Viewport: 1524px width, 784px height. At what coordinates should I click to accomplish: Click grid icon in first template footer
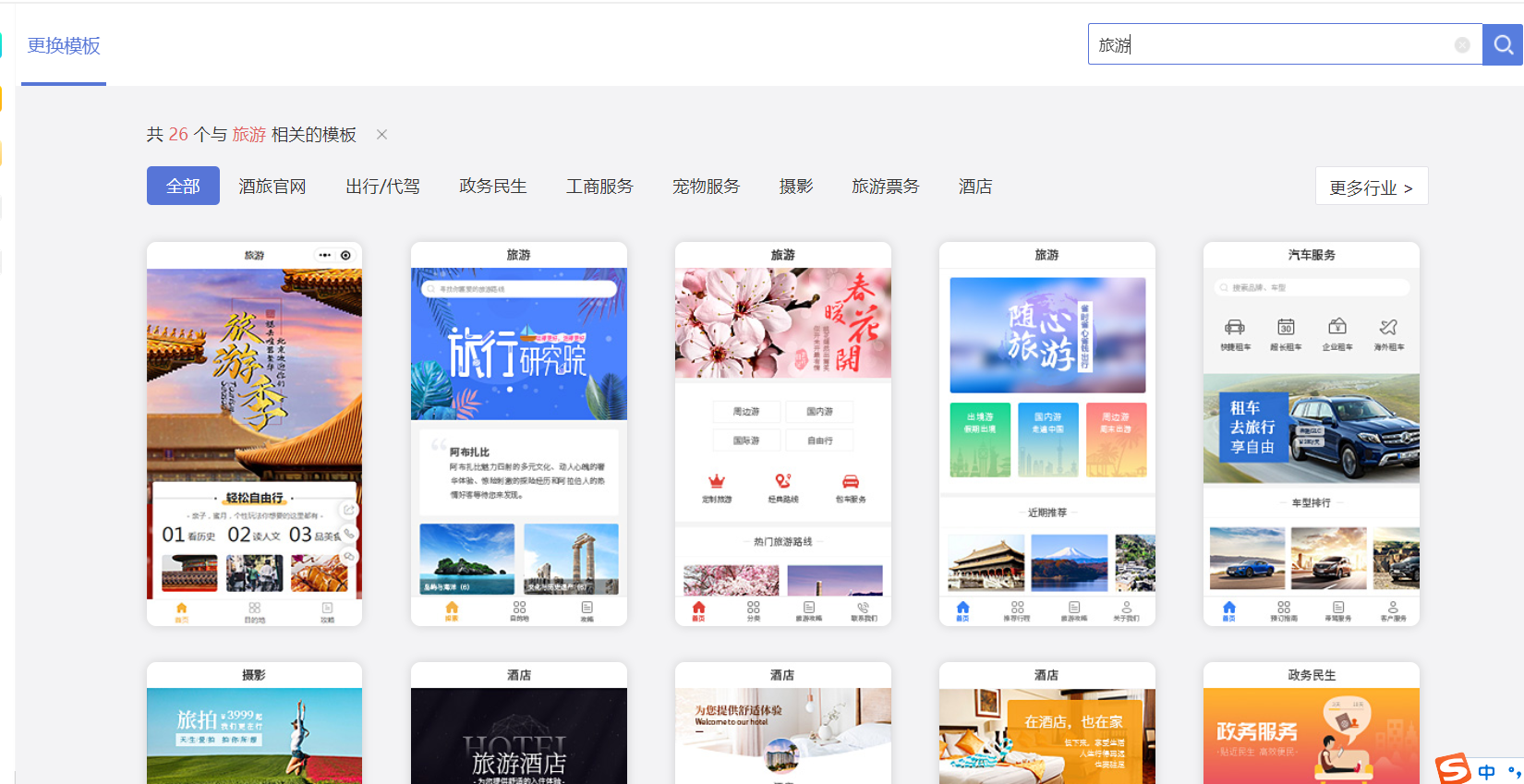click(x=254, y=608)
